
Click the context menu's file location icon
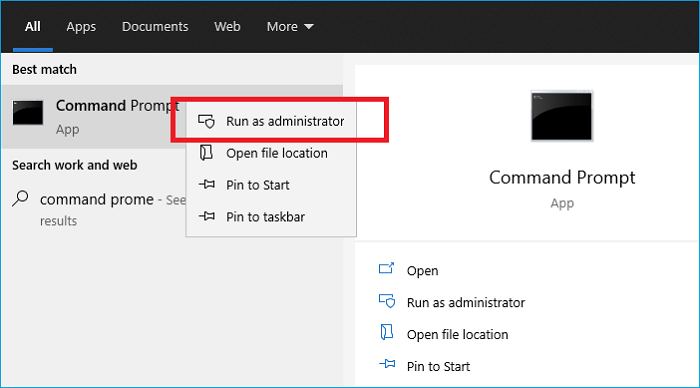[x=206, y=153]
